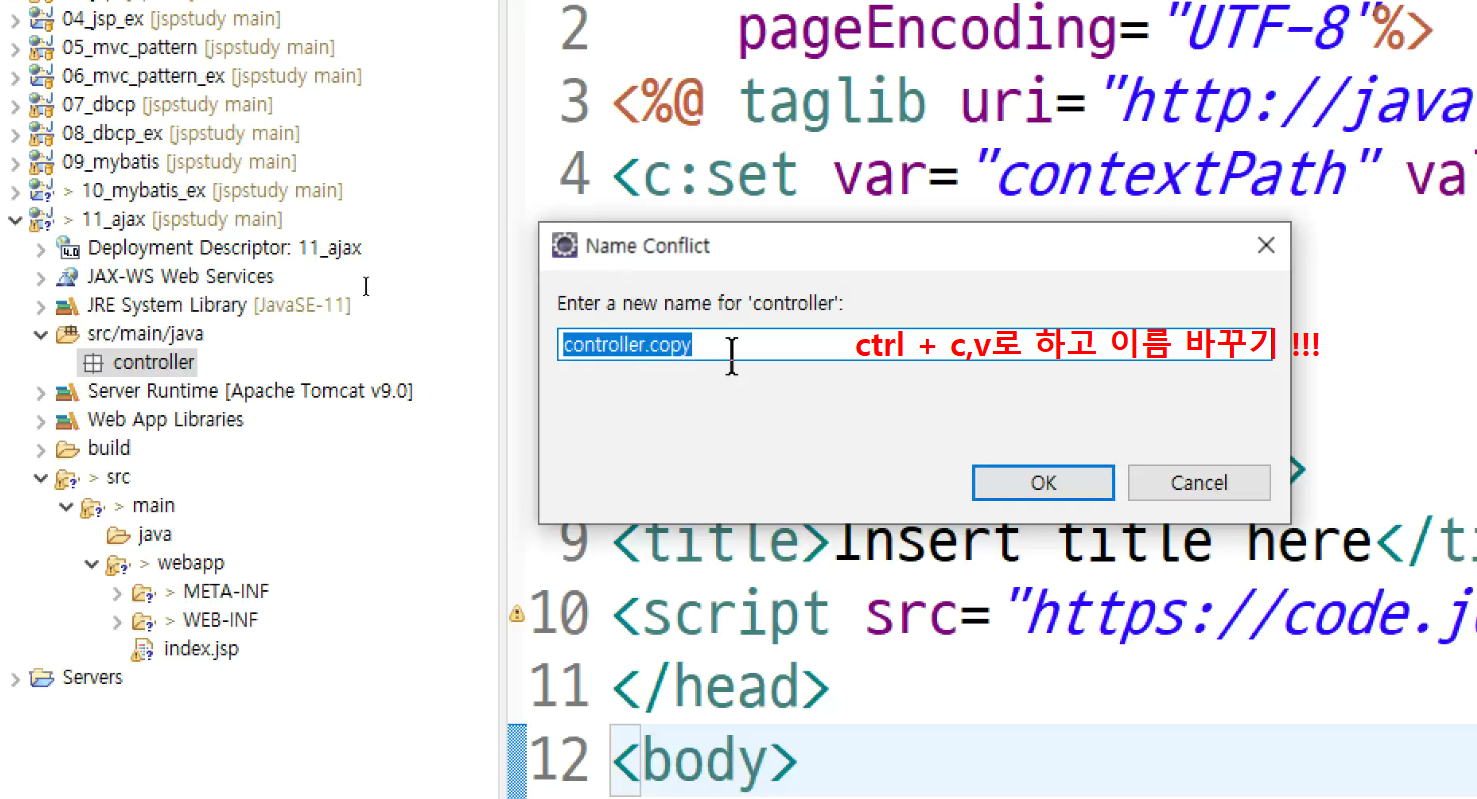Click the 07_dbcp project icon
The image size is (1477, 799).
41,105
